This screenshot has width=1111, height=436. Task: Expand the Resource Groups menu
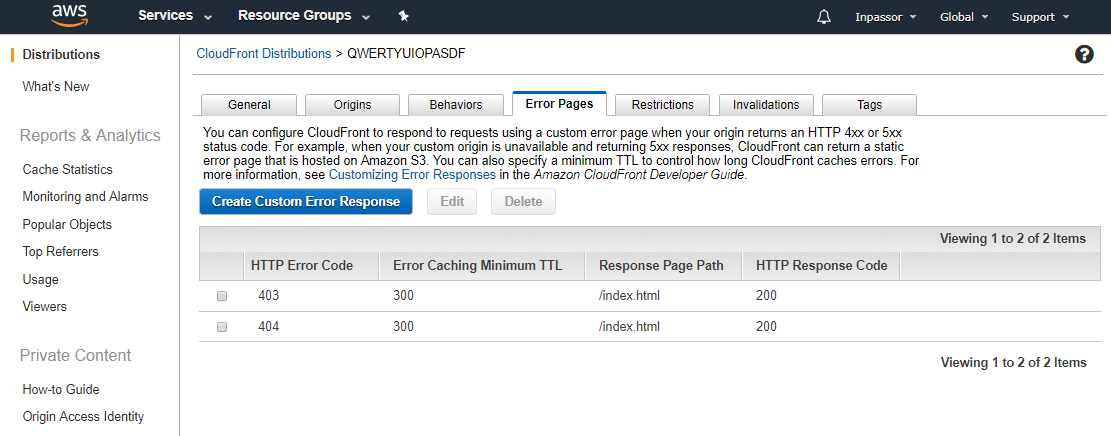click(303, 16)
